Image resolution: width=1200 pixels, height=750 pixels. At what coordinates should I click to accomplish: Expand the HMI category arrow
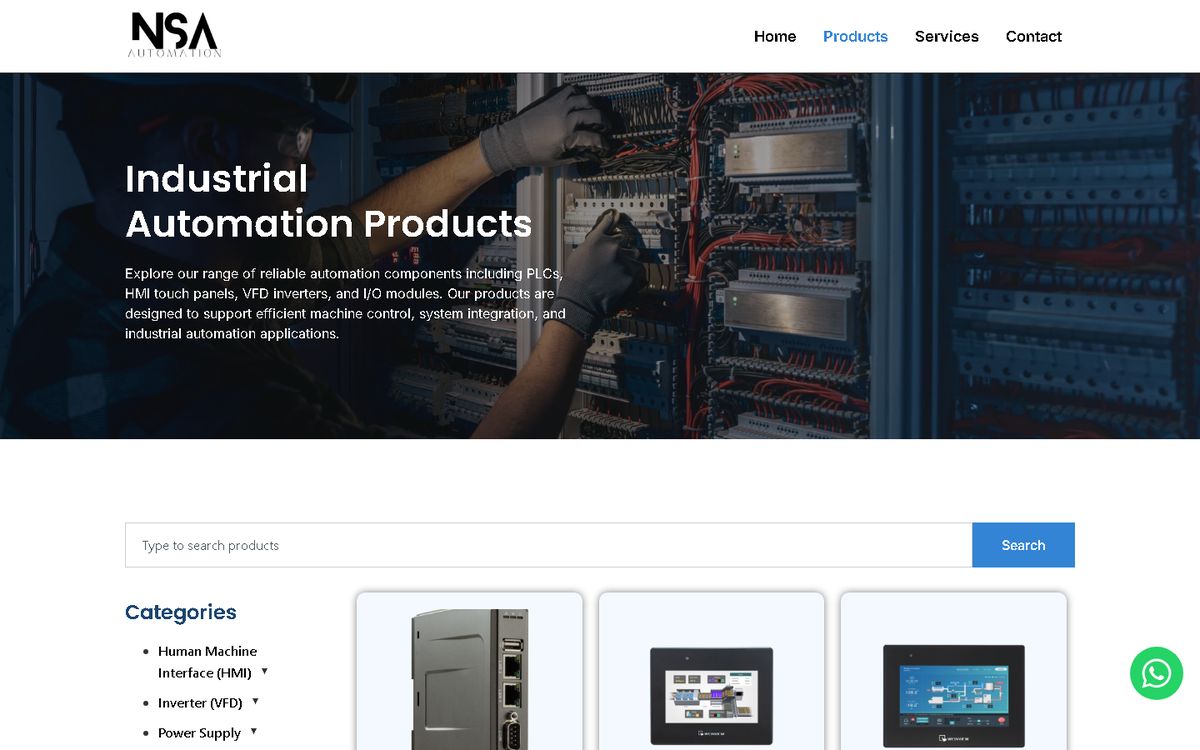(x=265, y=671)
